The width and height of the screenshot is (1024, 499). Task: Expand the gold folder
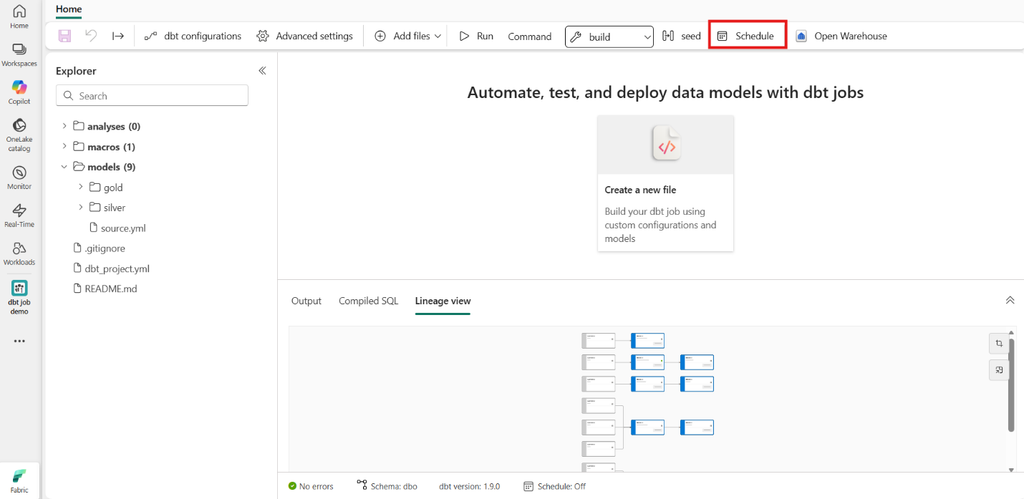pyautogui.click(x=80, y=187)
